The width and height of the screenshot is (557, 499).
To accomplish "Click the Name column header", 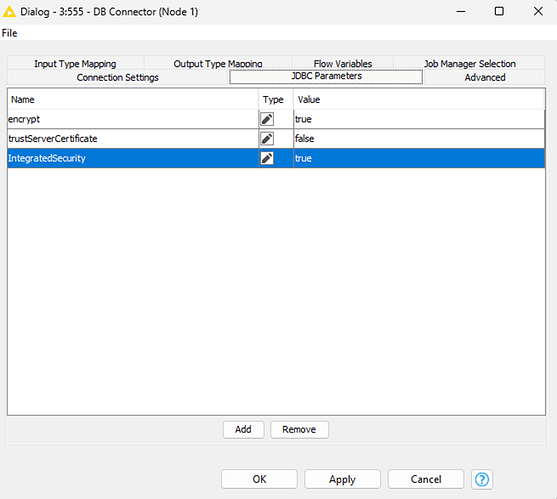I will [x=133, y=99].
